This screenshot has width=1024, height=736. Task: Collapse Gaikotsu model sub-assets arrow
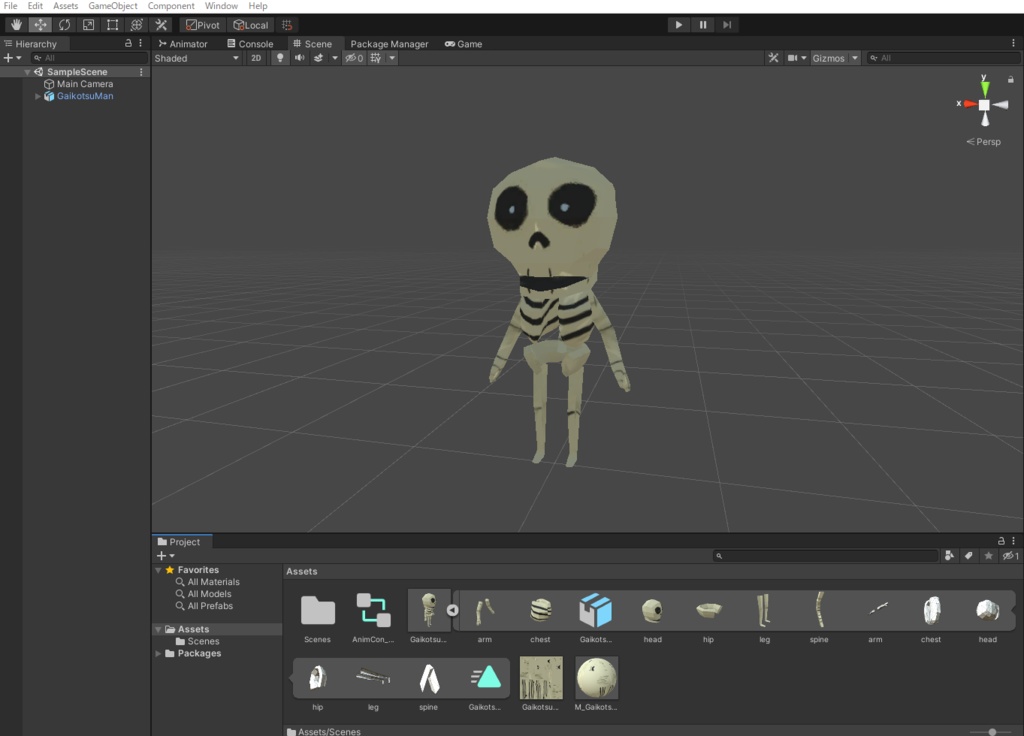click(453, 610)
